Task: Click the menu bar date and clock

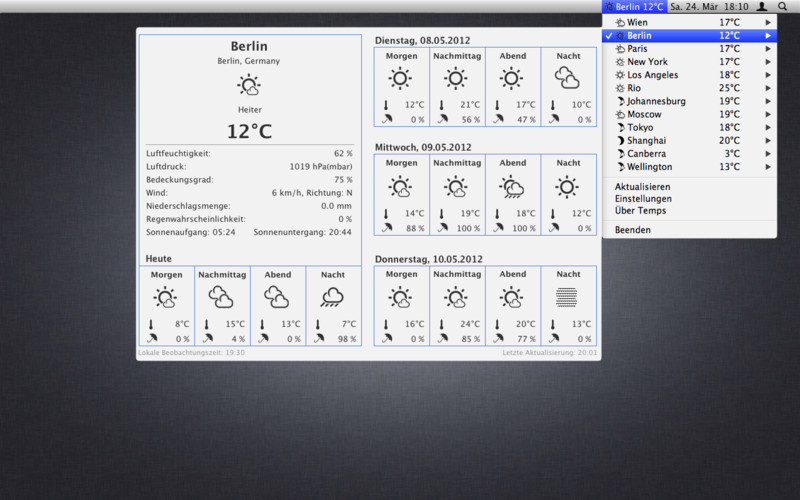Action: [x=708, y=7]
